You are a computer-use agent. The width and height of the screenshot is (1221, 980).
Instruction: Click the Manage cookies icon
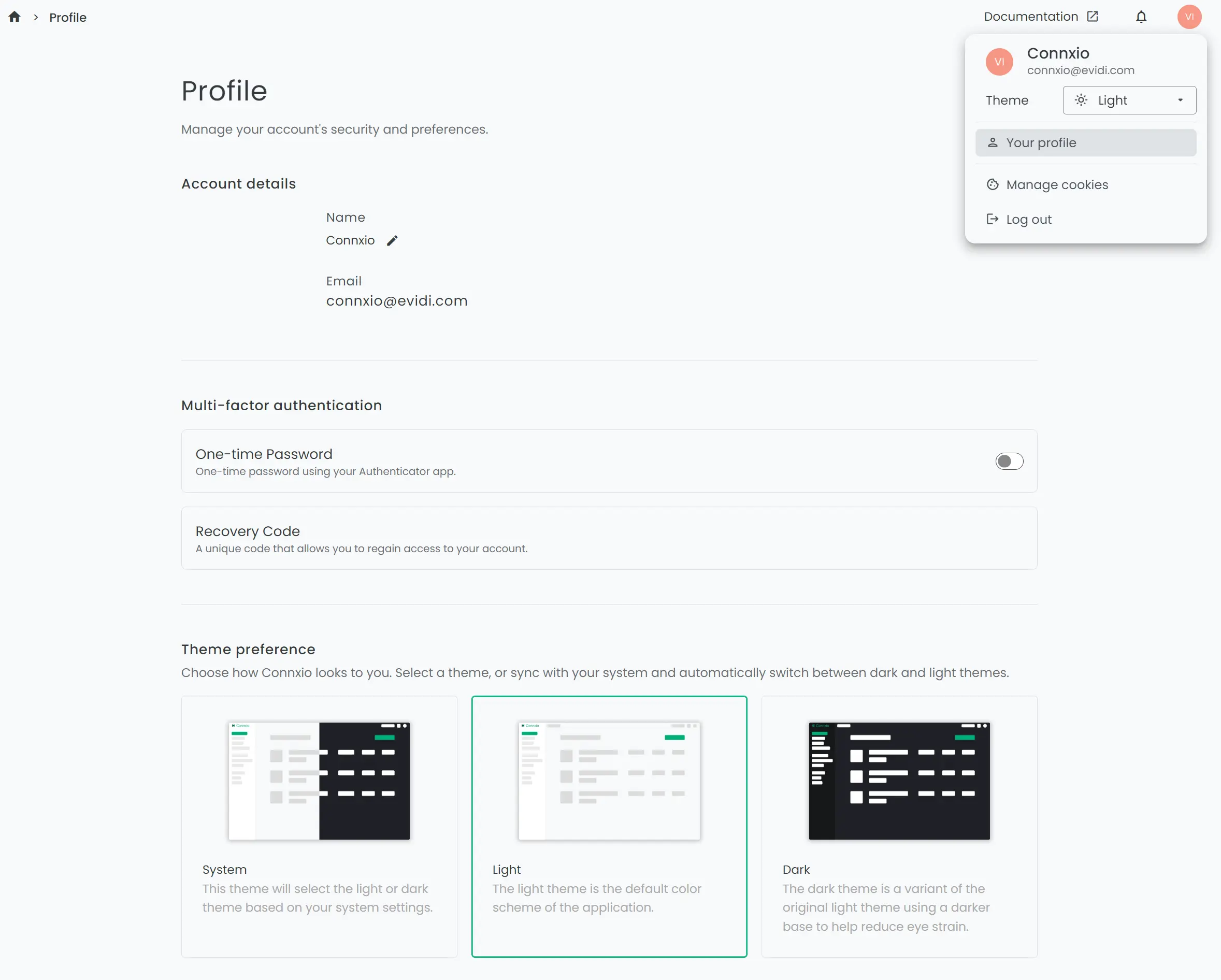(x=993, y=184)
